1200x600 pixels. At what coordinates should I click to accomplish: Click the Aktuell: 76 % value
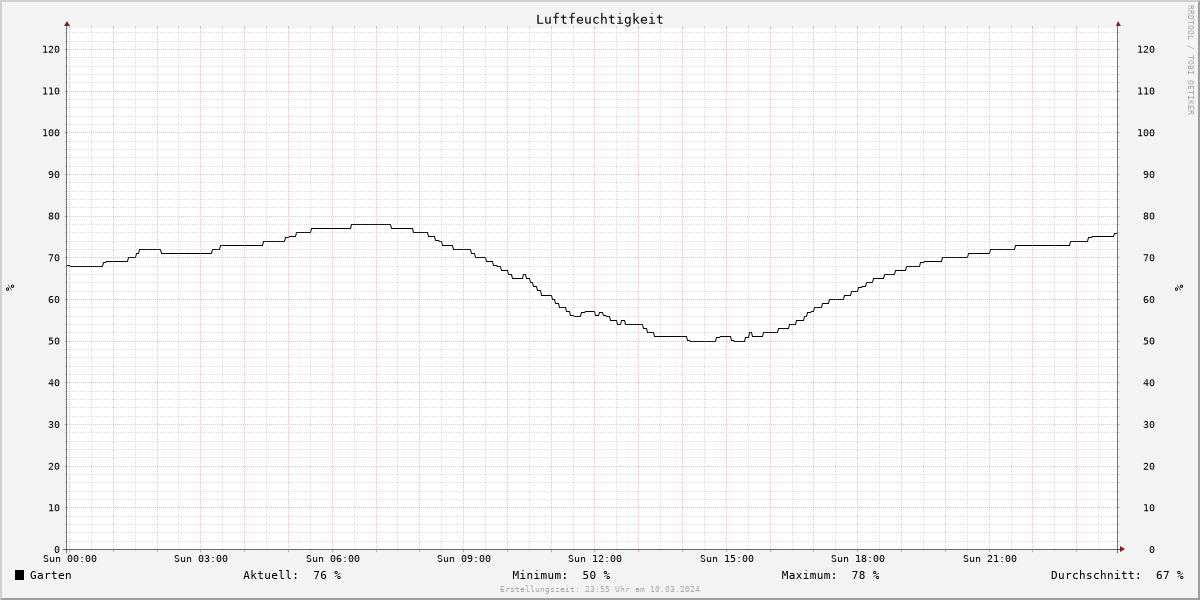292,575
